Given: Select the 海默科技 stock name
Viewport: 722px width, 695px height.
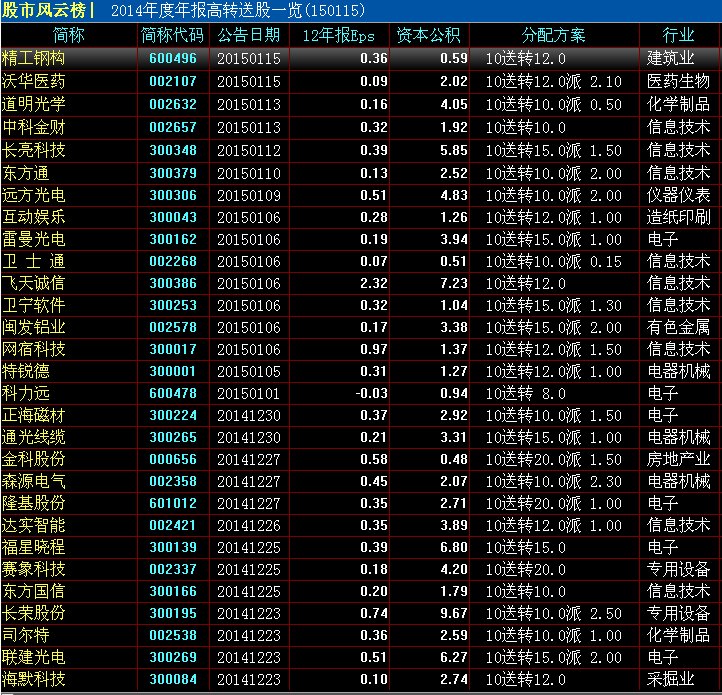Looking at the screenshot, I should [34, 679].
